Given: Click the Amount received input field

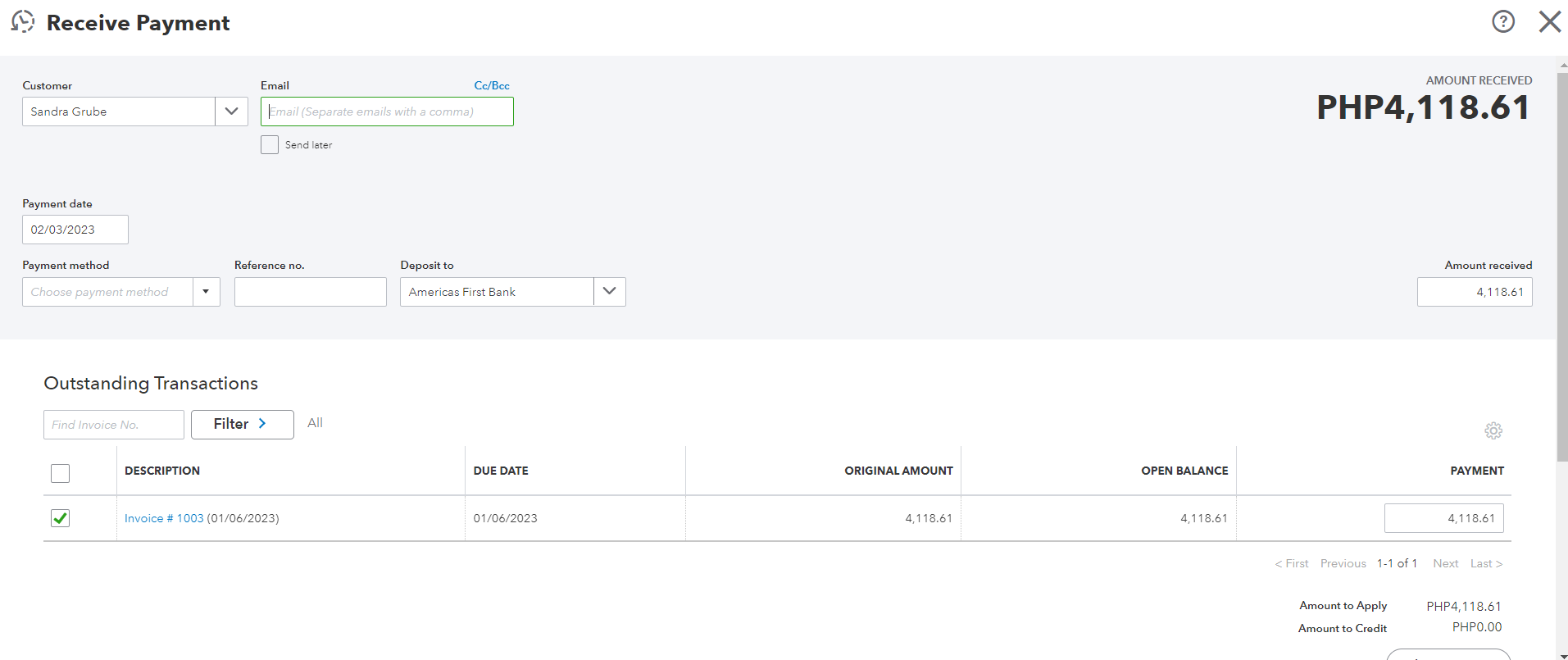Looking at the screenshot, I should [x=1474, y=292].
